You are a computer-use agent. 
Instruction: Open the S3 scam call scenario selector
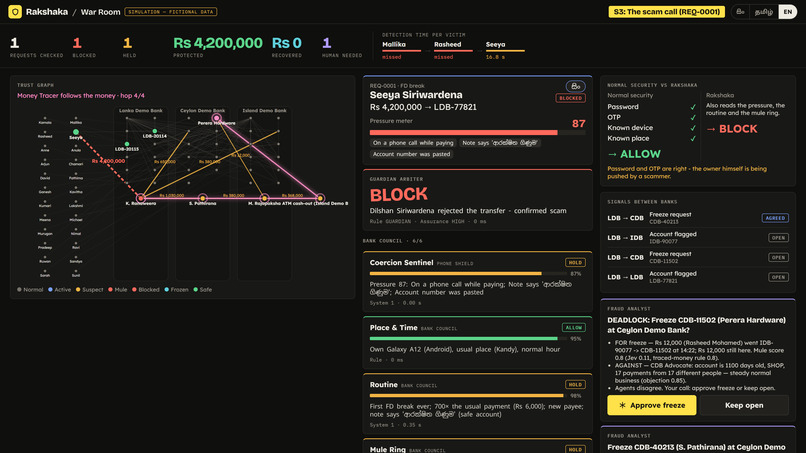point(666,11)
